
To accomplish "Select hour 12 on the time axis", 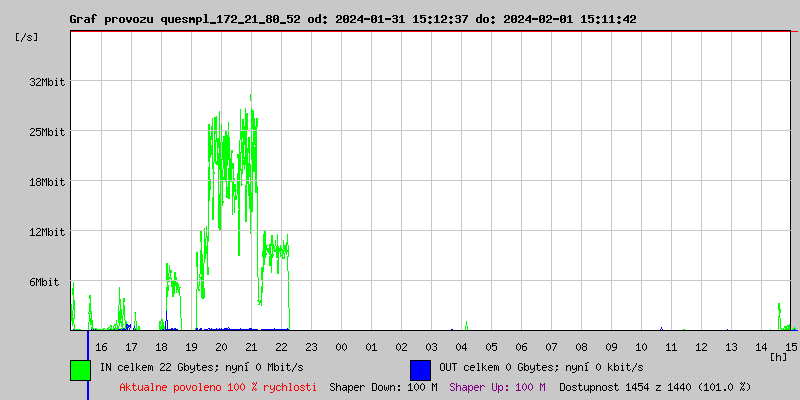I will coord(702,346).
